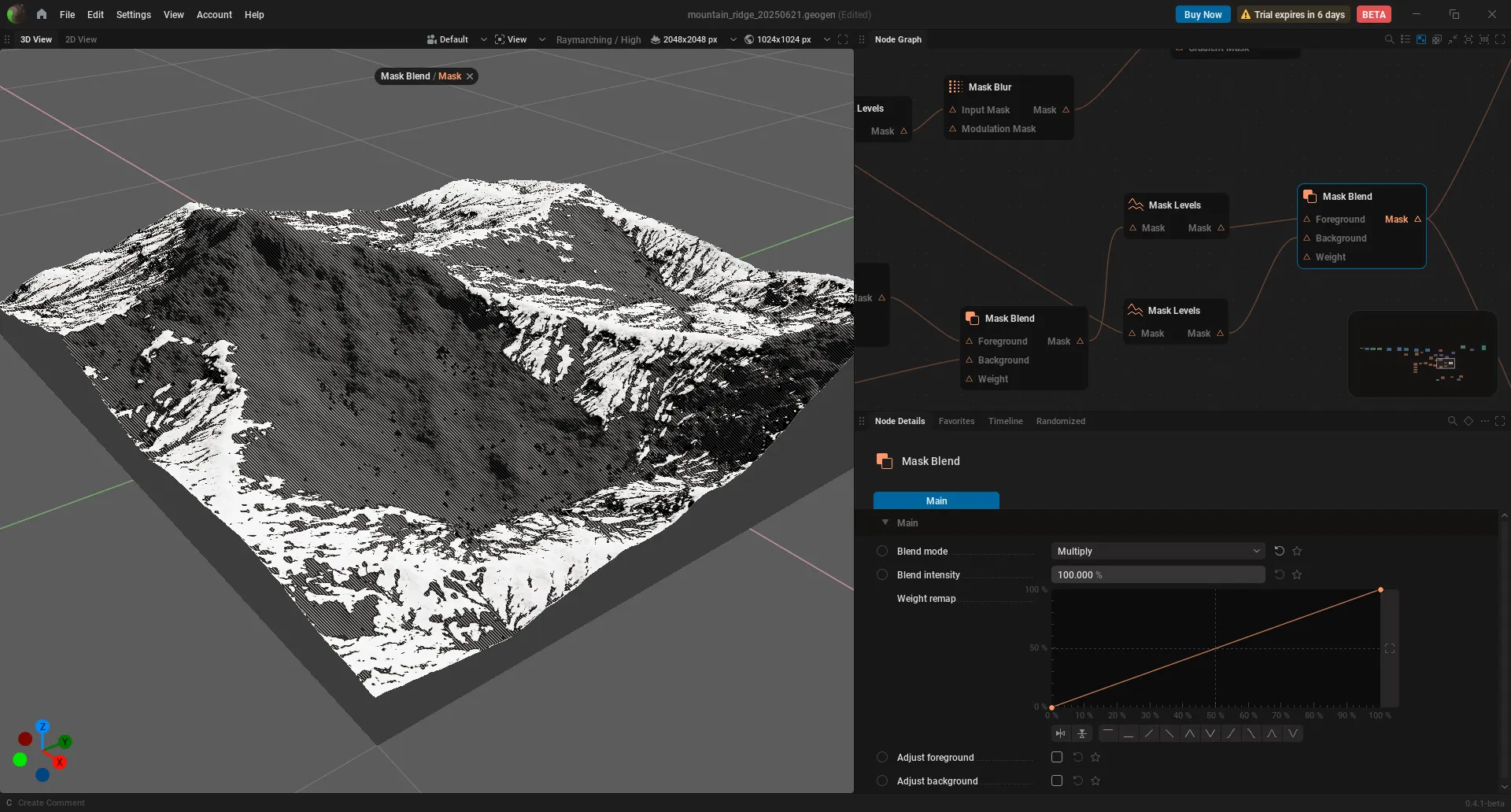This screenshot has height=812, width=1511.
Task: Click the Node Graph search magnifier icon
Action: (x=1389, y=39)
